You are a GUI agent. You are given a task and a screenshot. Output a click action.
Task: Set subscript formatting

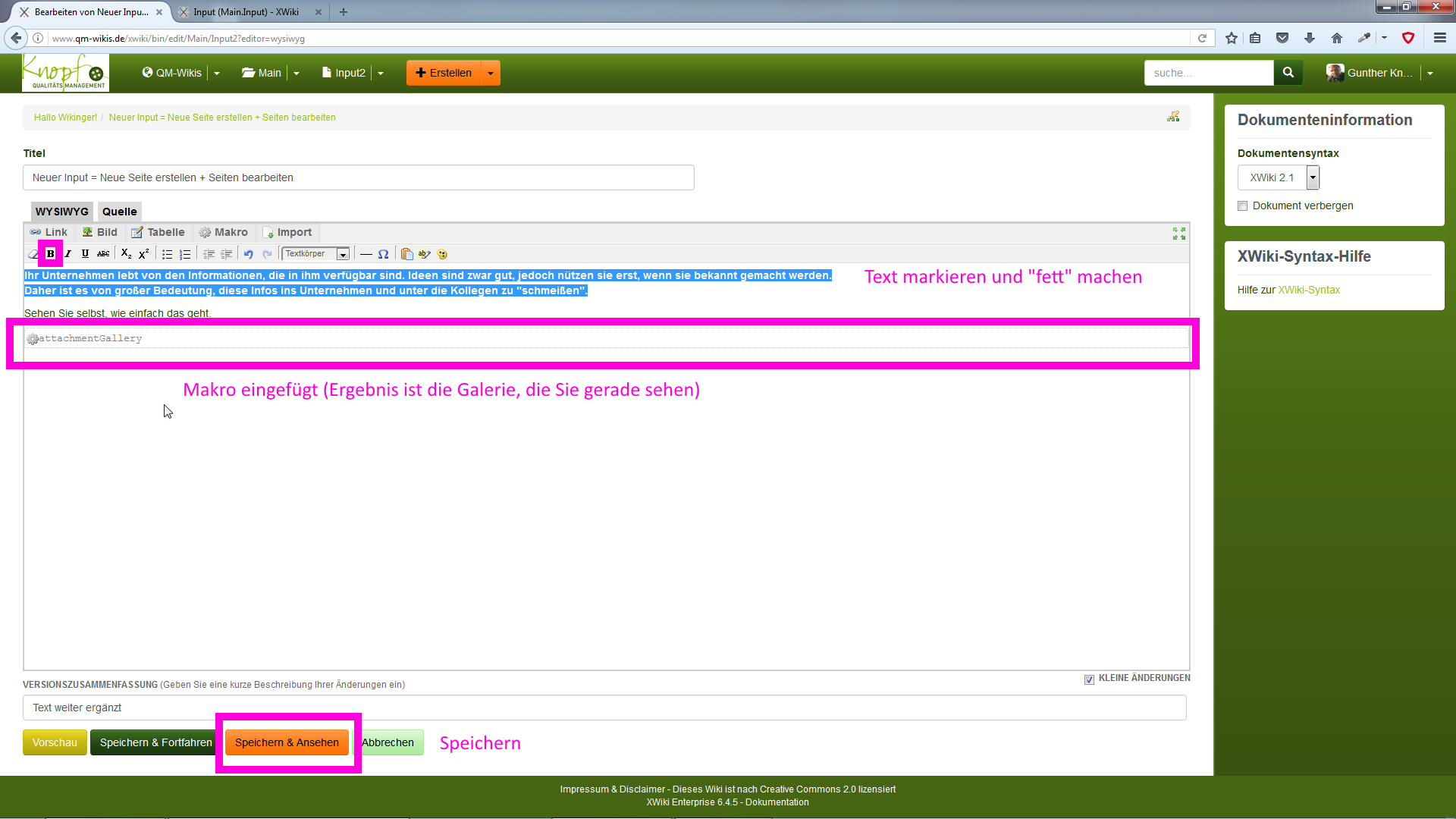(x=127, y=254)
